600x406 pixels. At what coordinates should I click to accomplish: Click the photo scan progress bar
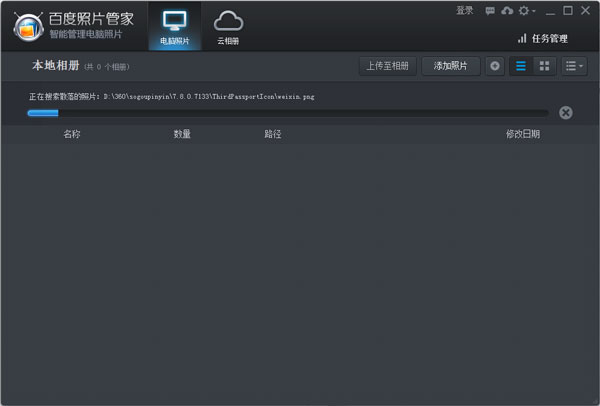[x=288, y=113]
